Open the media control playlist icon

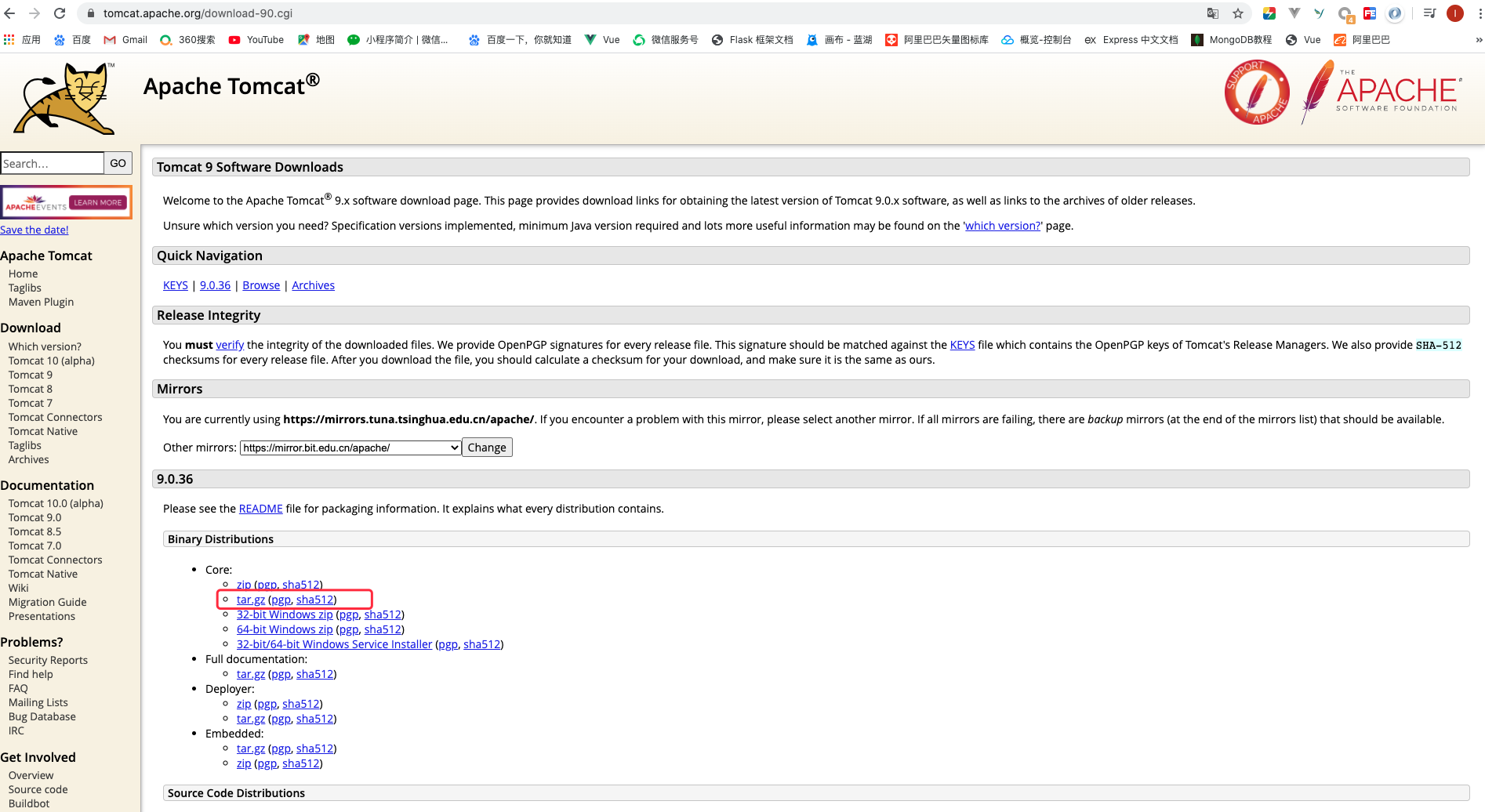1429,13
